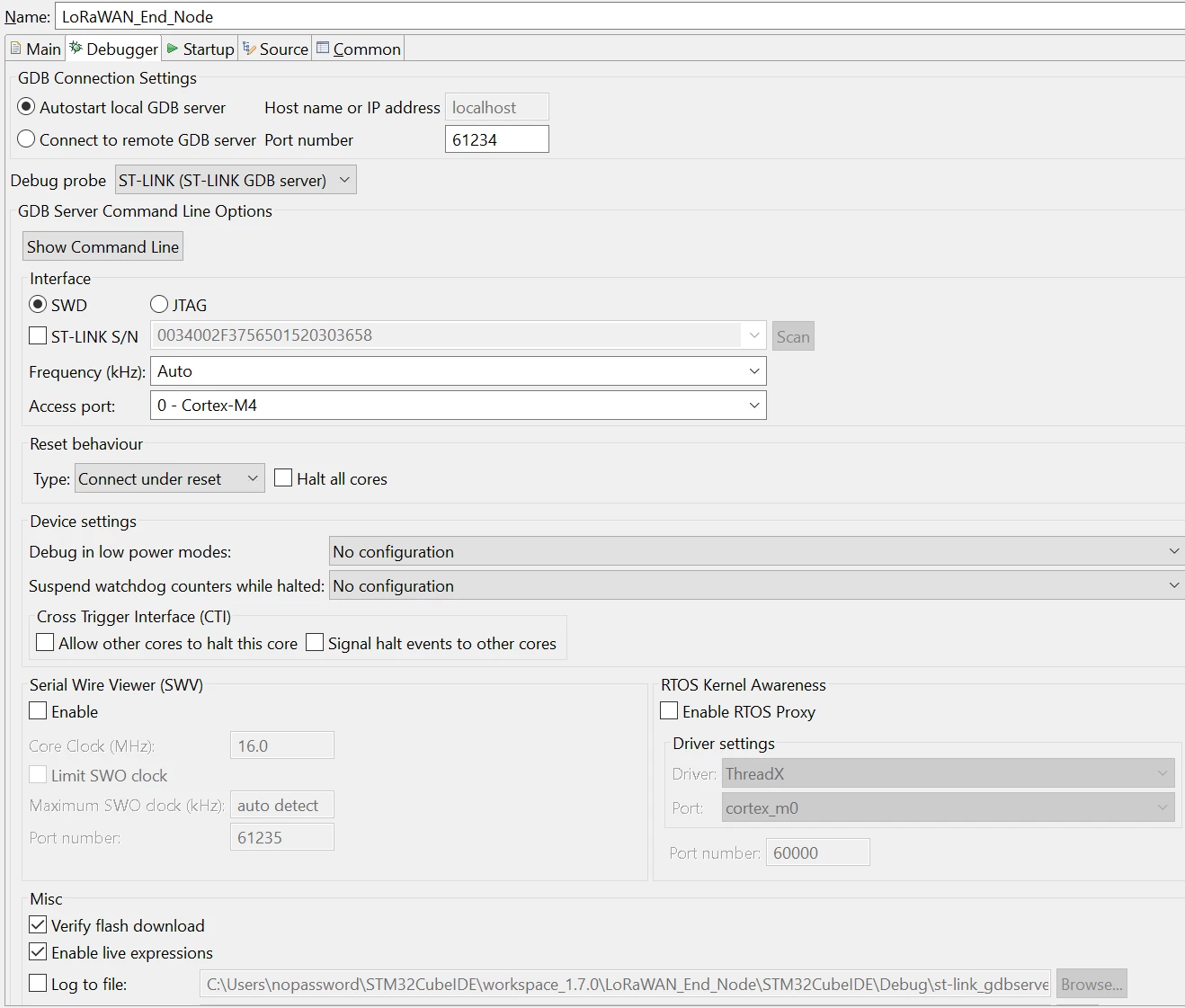Enable Halt all cores
Image resolution: width=1185 pixels, height=1008 pixels.
tap(283, 477)
